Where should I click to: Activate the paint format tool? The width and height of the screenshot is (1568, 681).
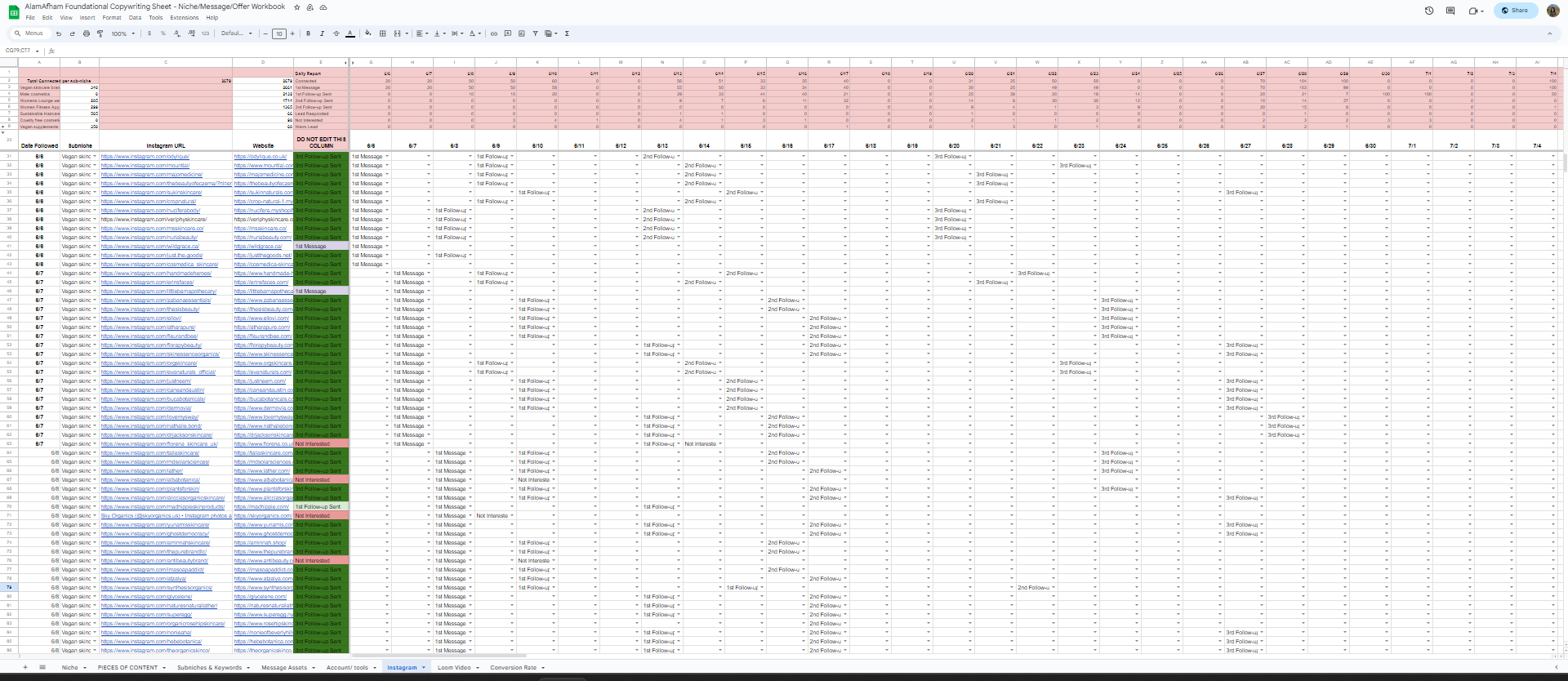[100, 33]
